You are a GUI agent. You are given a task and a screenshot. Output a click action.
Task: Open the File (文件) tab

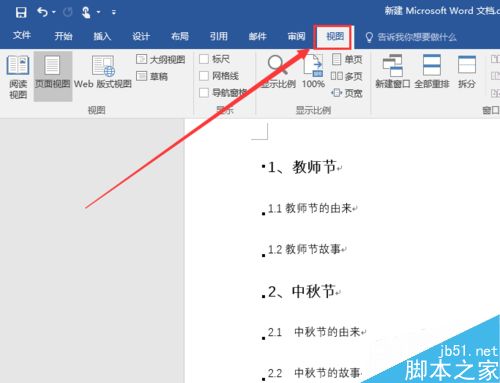point(22,35)
